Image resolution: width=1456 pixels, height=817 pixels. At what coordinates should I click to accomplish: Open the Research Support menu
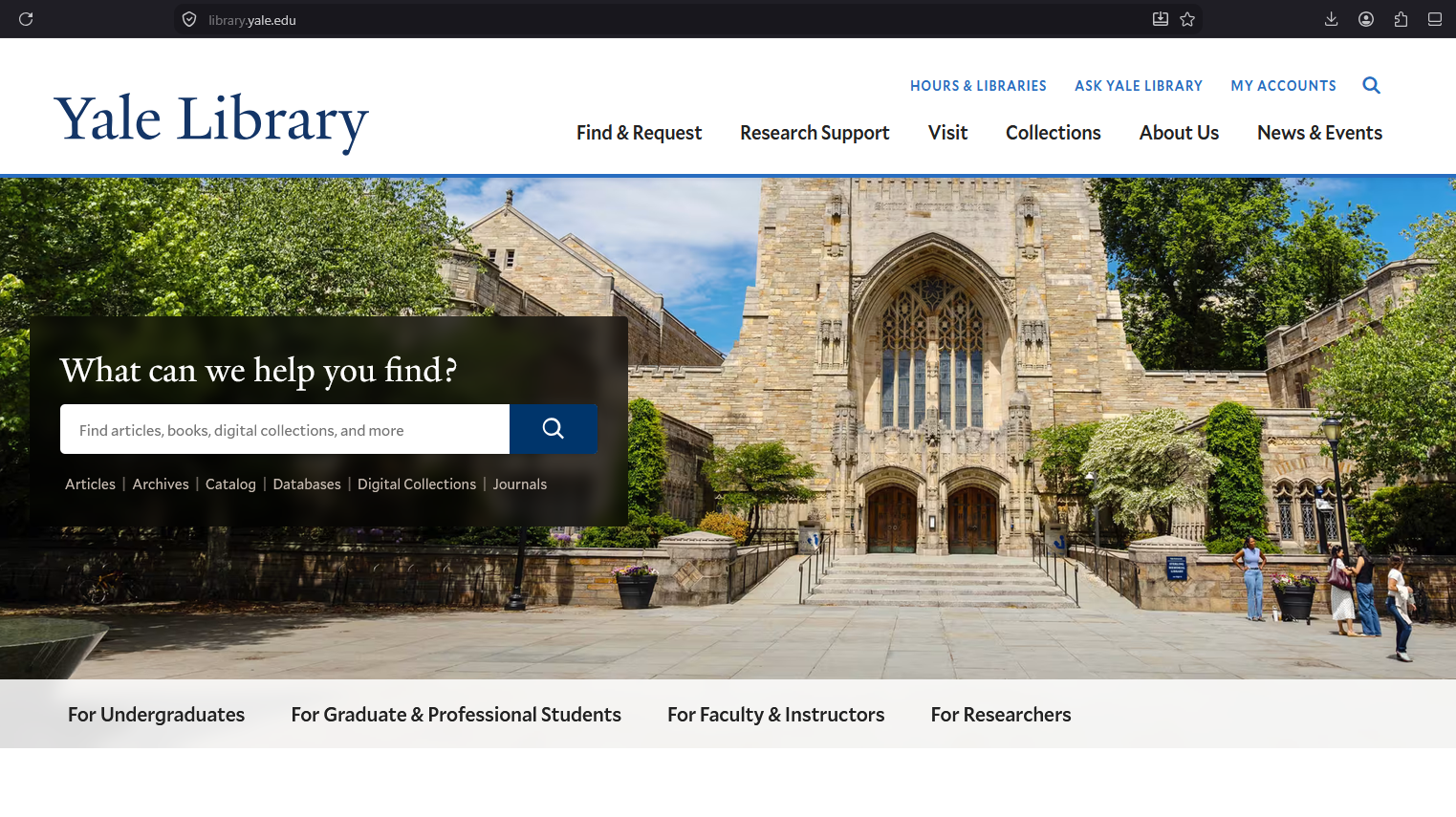pyautogui.click(x=815, y=133)
